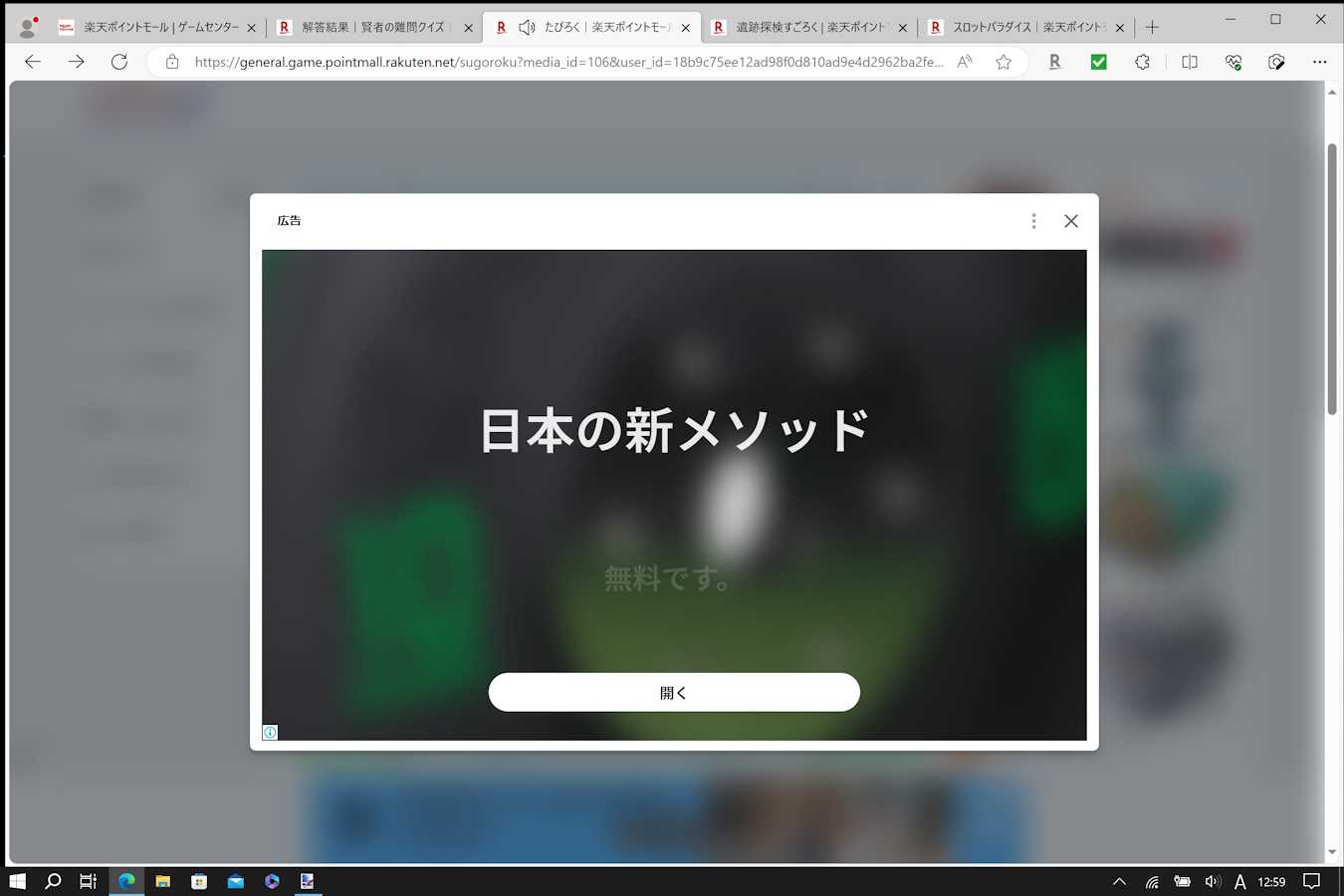Open Task View on the taskbar
This screenshot has height=896, width=1344.
[89, 881]
